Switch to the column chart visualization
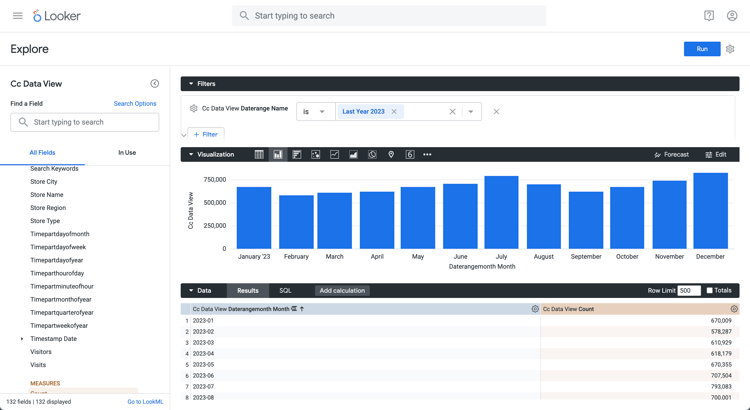 [278, 155]
